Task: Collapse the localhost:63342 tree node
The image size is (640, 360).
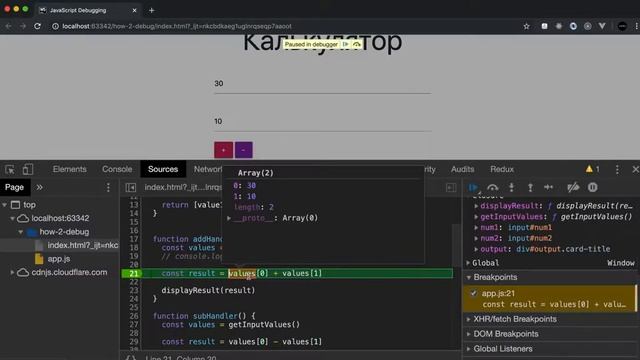Action: coord(13,218)
